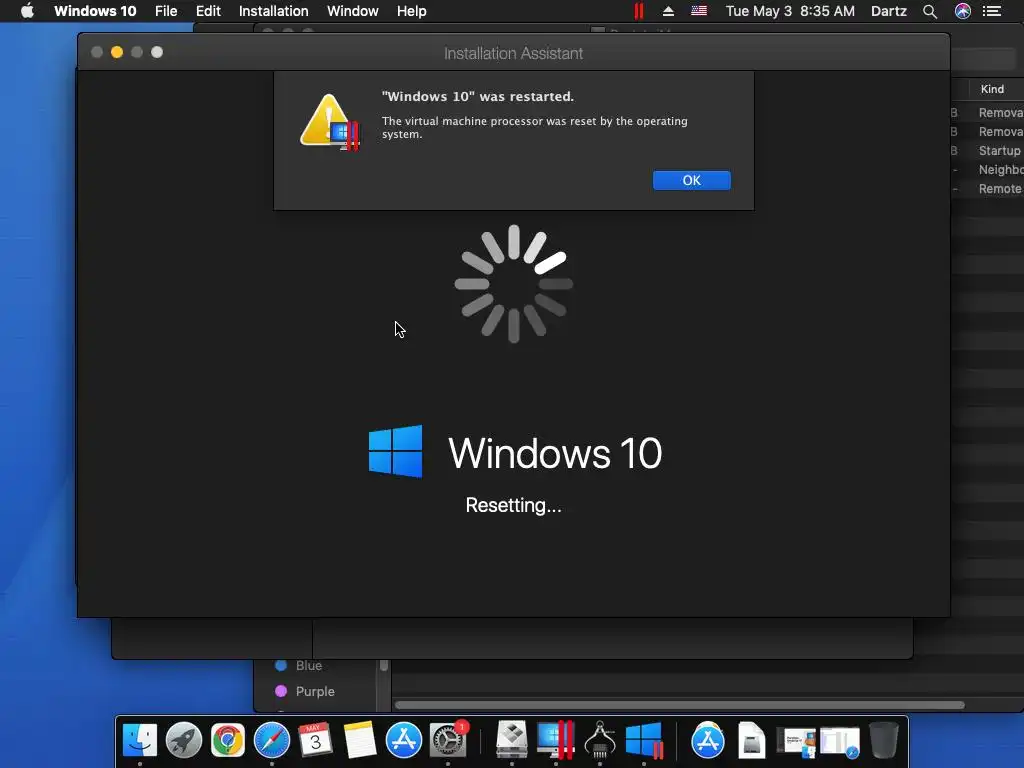
Task: Launch Safari from the Dock
Action: click(x=272, y=740)
